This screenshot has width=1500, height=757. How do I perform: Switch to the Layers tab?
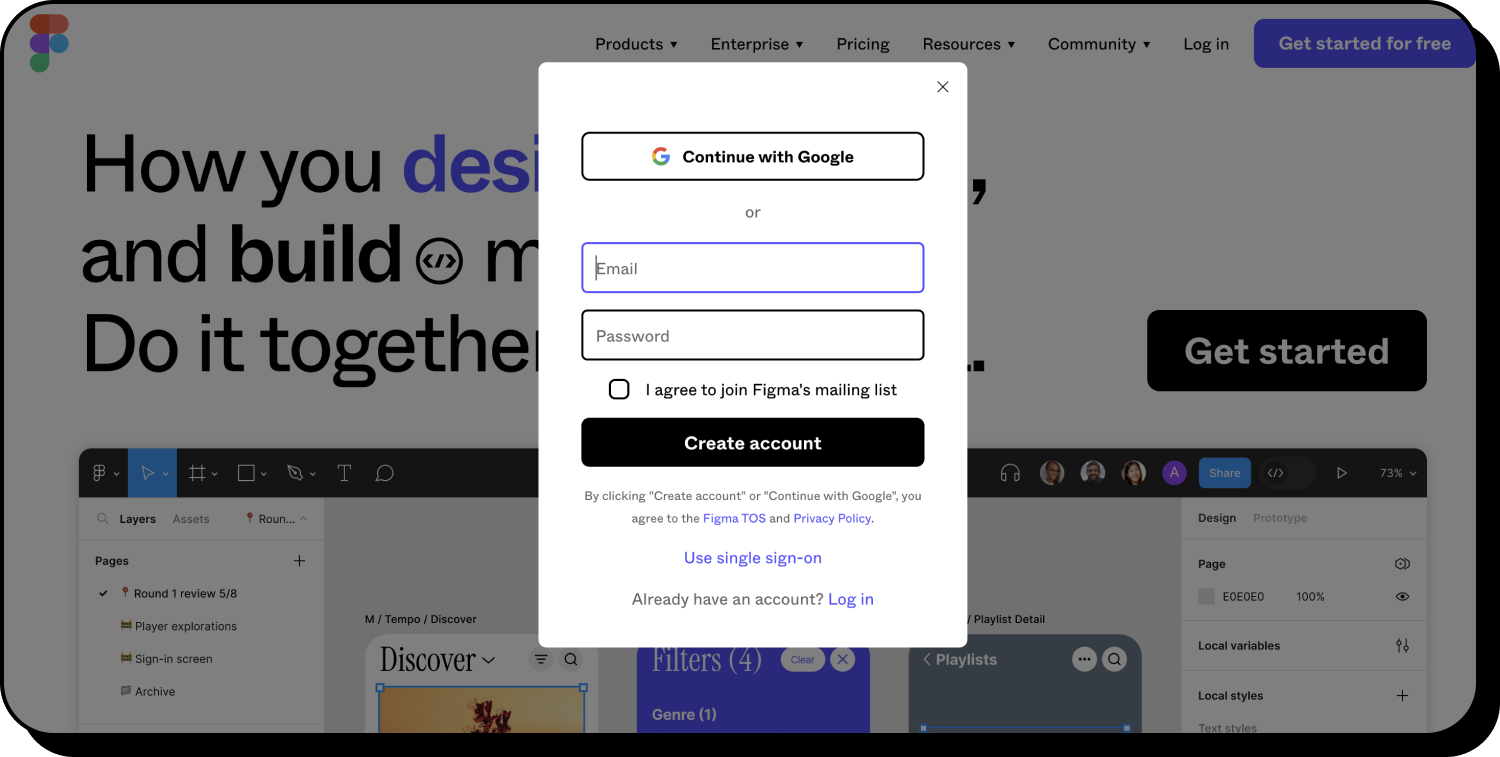tap(138, 519)
